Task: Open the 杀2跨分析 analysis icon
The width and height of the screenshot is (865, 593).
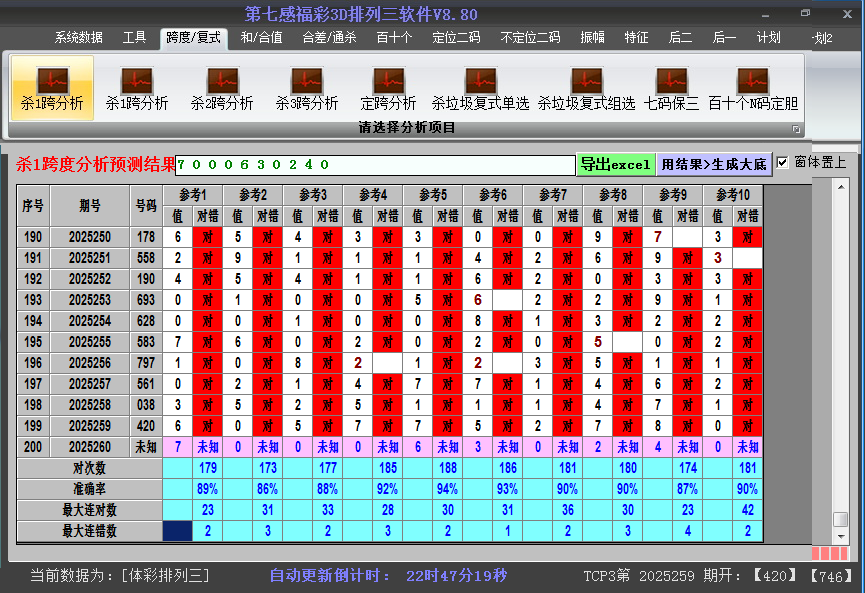Action: click(222, 88)
